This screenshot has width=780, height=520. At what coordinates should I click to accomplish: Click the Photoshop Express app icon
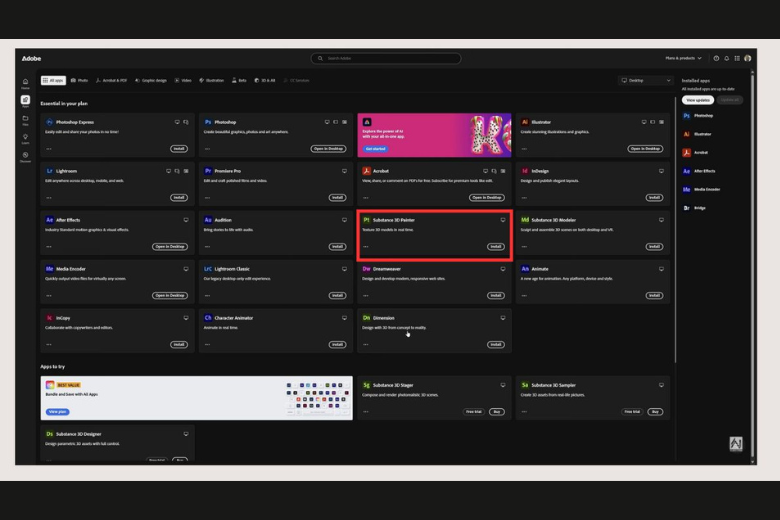[49, 122]
